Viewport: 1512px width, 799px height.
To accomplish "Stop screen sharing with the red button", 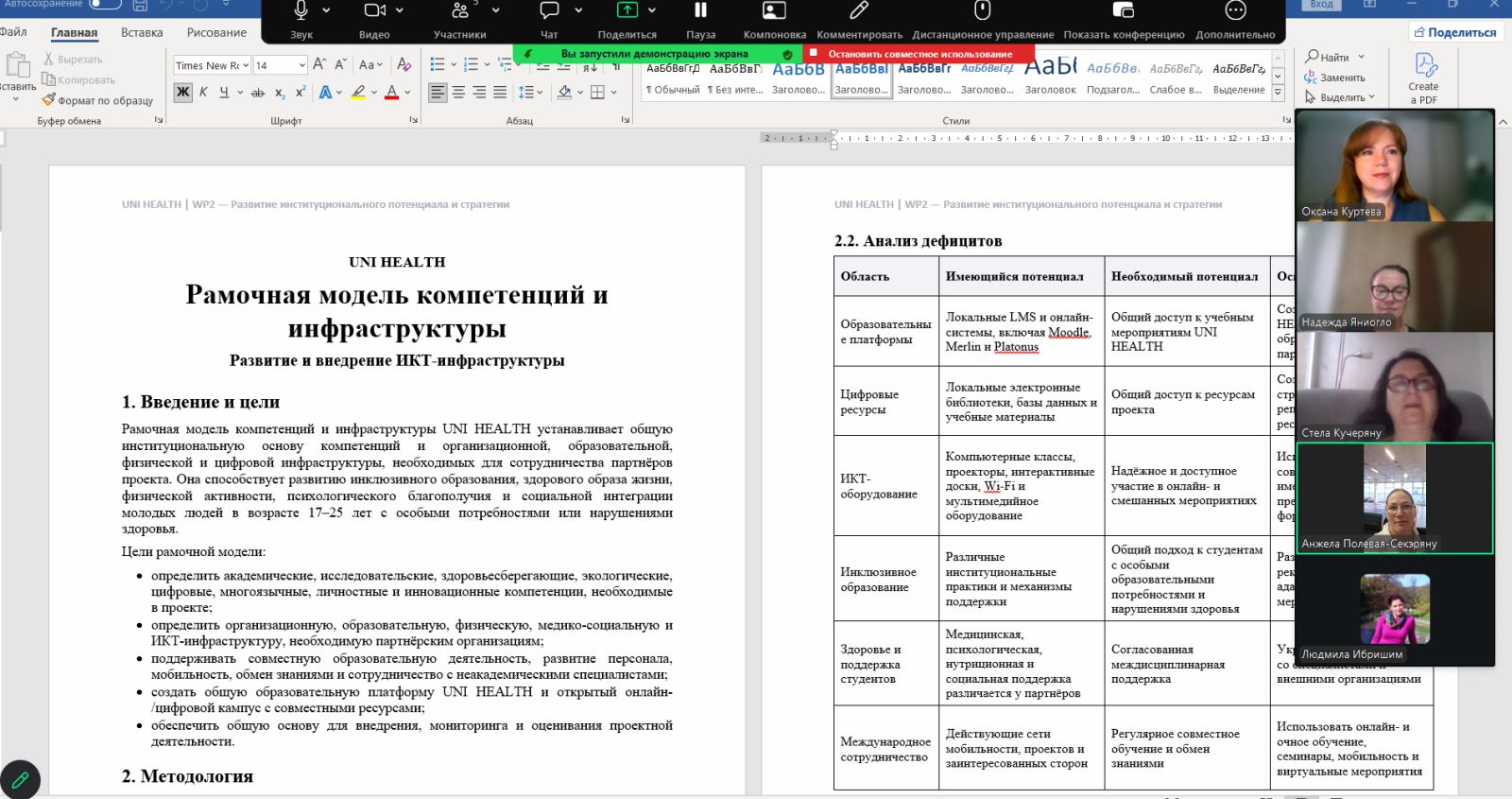I will click(919, 54).
